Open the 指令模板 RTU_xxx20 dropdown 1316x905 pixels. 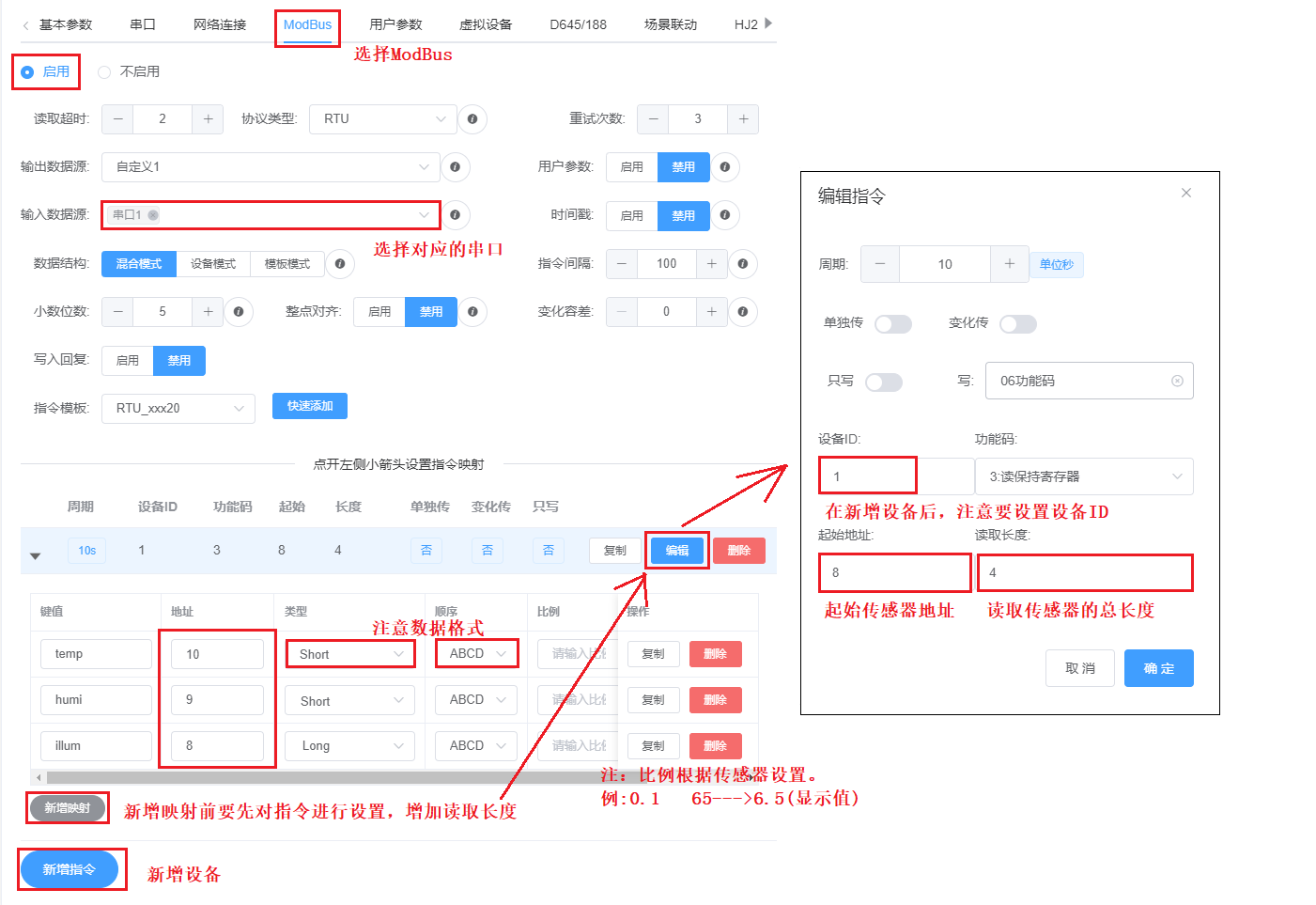point(178,409)
